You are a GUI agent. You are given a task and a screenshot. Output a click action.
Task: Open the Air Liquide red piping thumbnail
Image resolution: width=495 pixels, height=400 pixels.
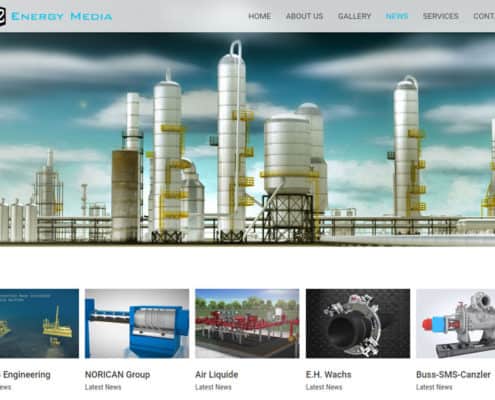[247, 323]
